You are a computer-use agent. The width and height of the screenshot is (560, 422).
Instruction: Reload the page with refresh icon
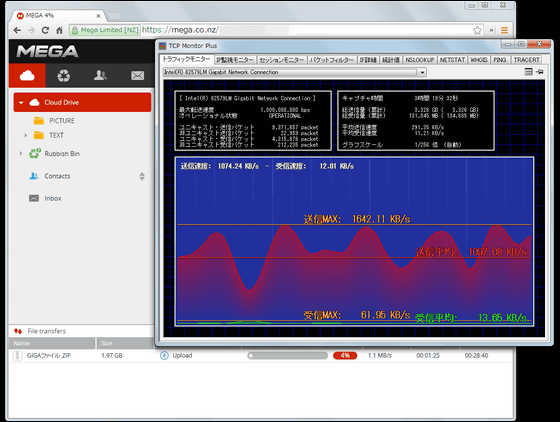pos(45,30)
